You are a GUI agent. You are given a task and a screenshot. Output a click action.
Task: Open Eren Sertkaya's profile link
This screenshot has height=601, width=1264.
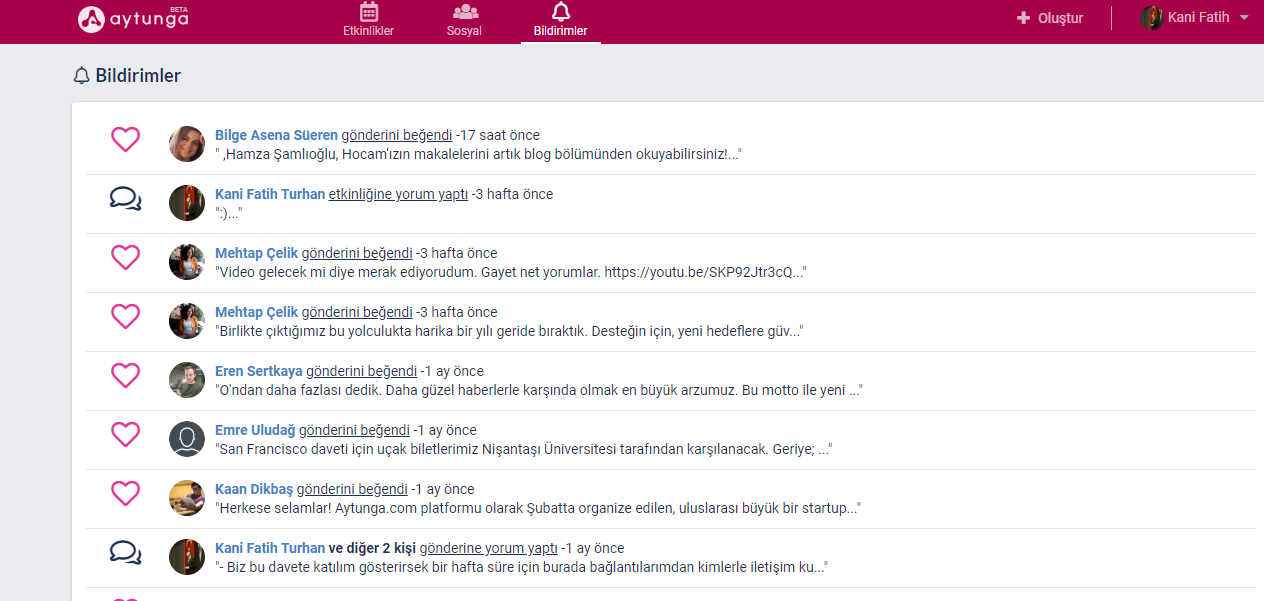click(x=259, y=371)
